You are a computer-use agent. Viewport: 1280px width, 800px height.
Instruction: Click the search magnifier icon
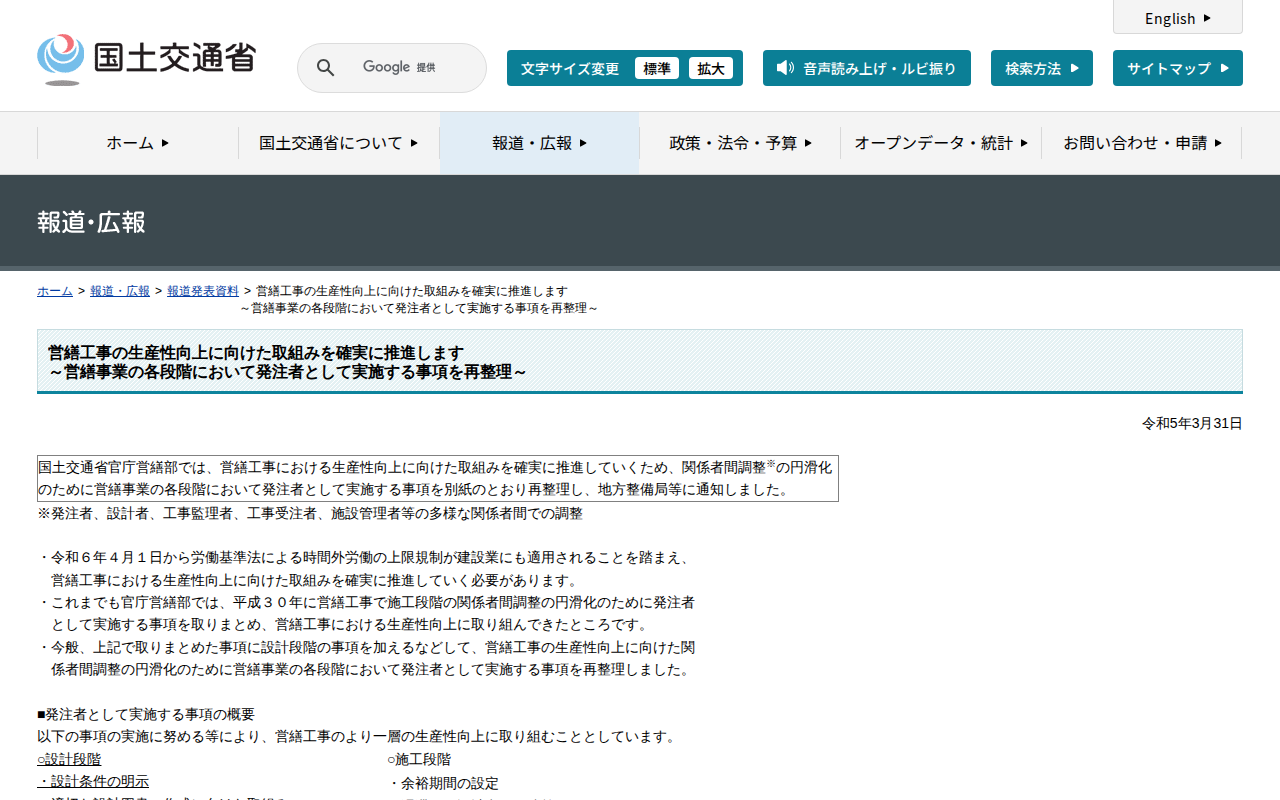(x=325, y=68)
